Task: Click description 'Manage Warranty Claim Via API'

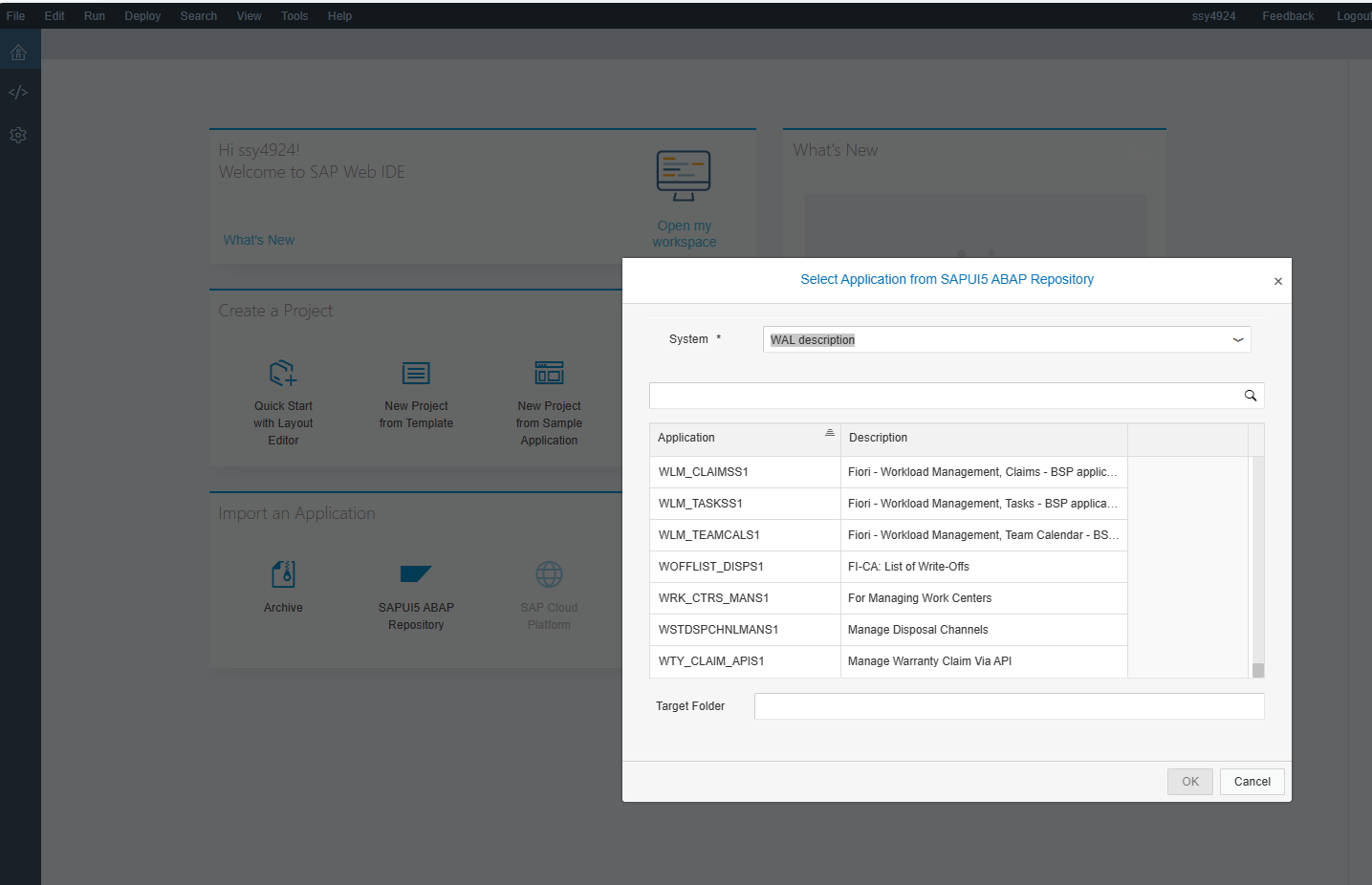Action: click(929, 661)
